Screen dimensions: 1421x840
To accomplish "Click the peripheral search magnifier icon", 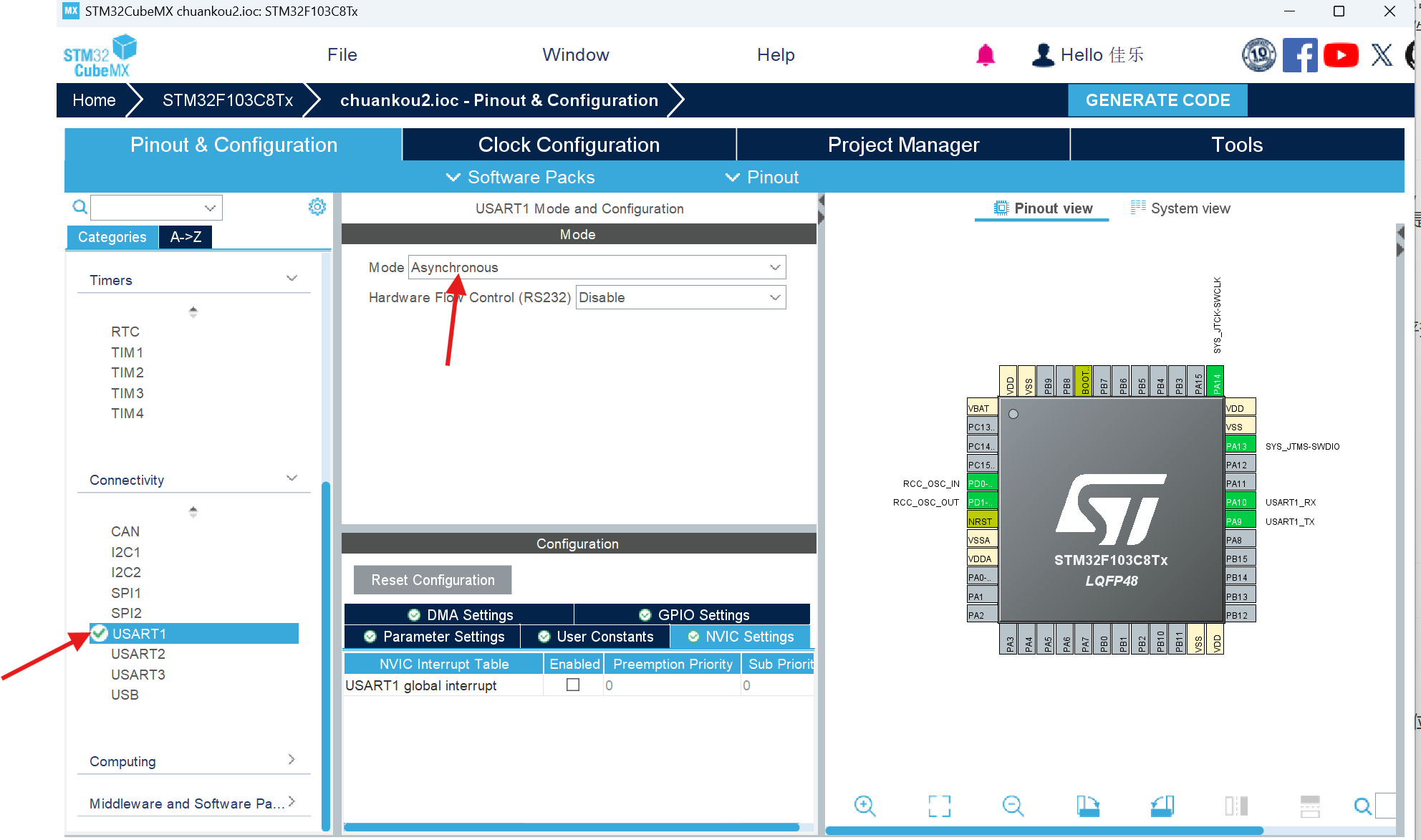I will pyautogui.click(x=80, y=208).
